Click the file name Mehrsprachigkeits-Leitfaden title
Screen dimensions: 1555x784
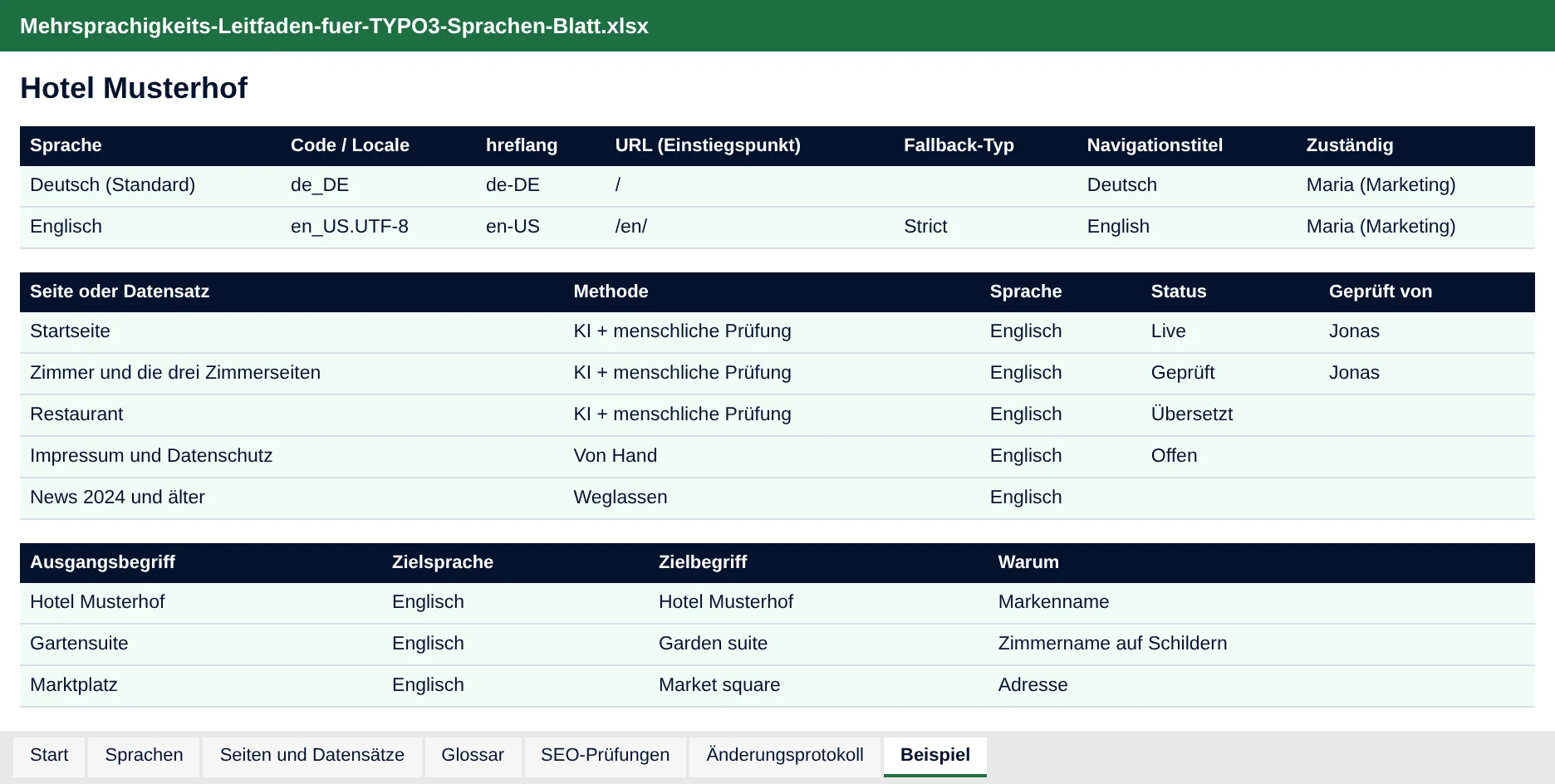pos(334,26)
